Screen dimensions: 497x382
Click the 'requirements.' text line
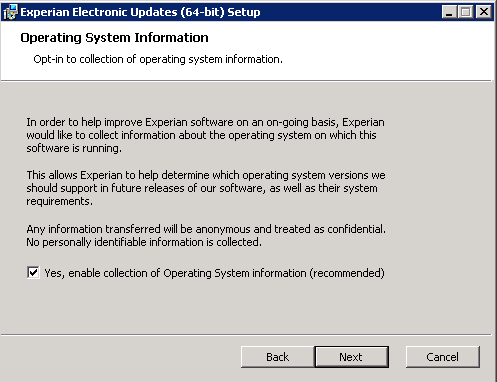59,201
